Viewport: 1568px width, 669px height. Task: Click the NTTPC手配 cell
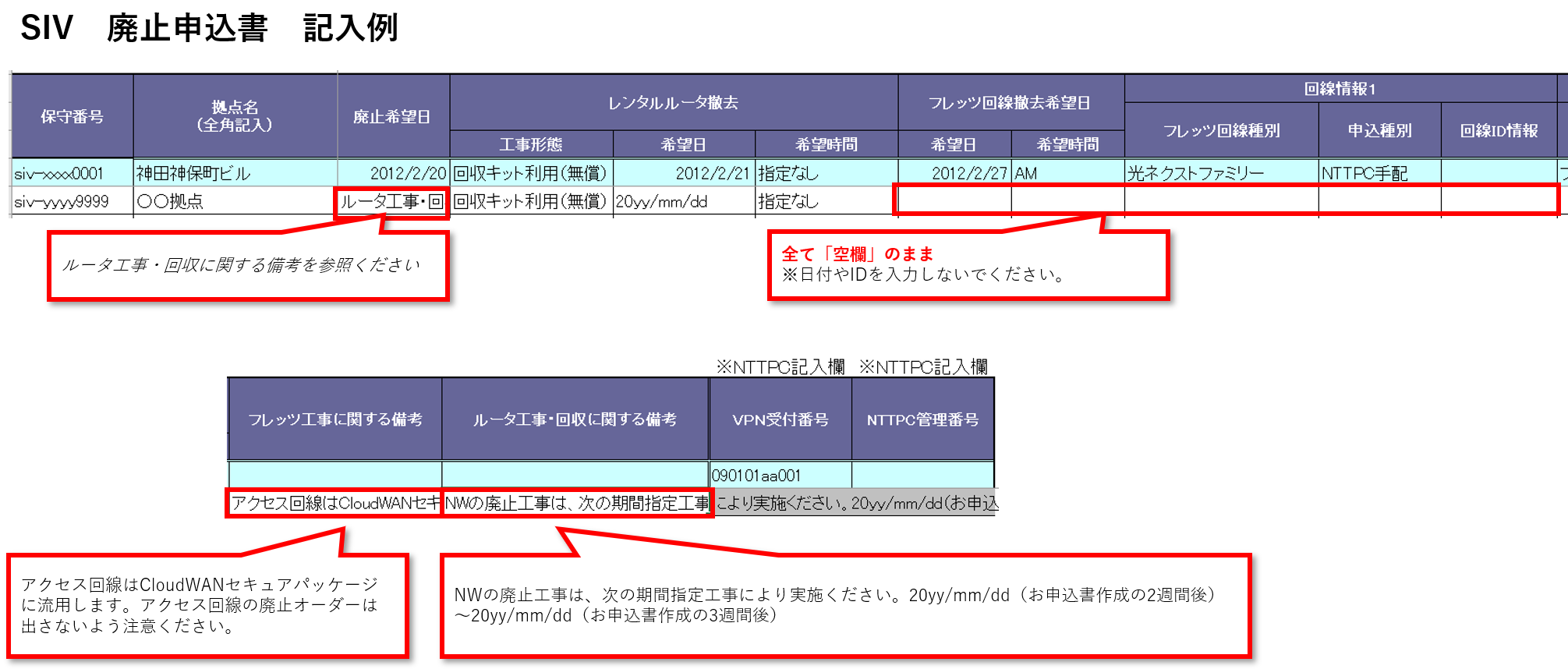point(1379,173)
